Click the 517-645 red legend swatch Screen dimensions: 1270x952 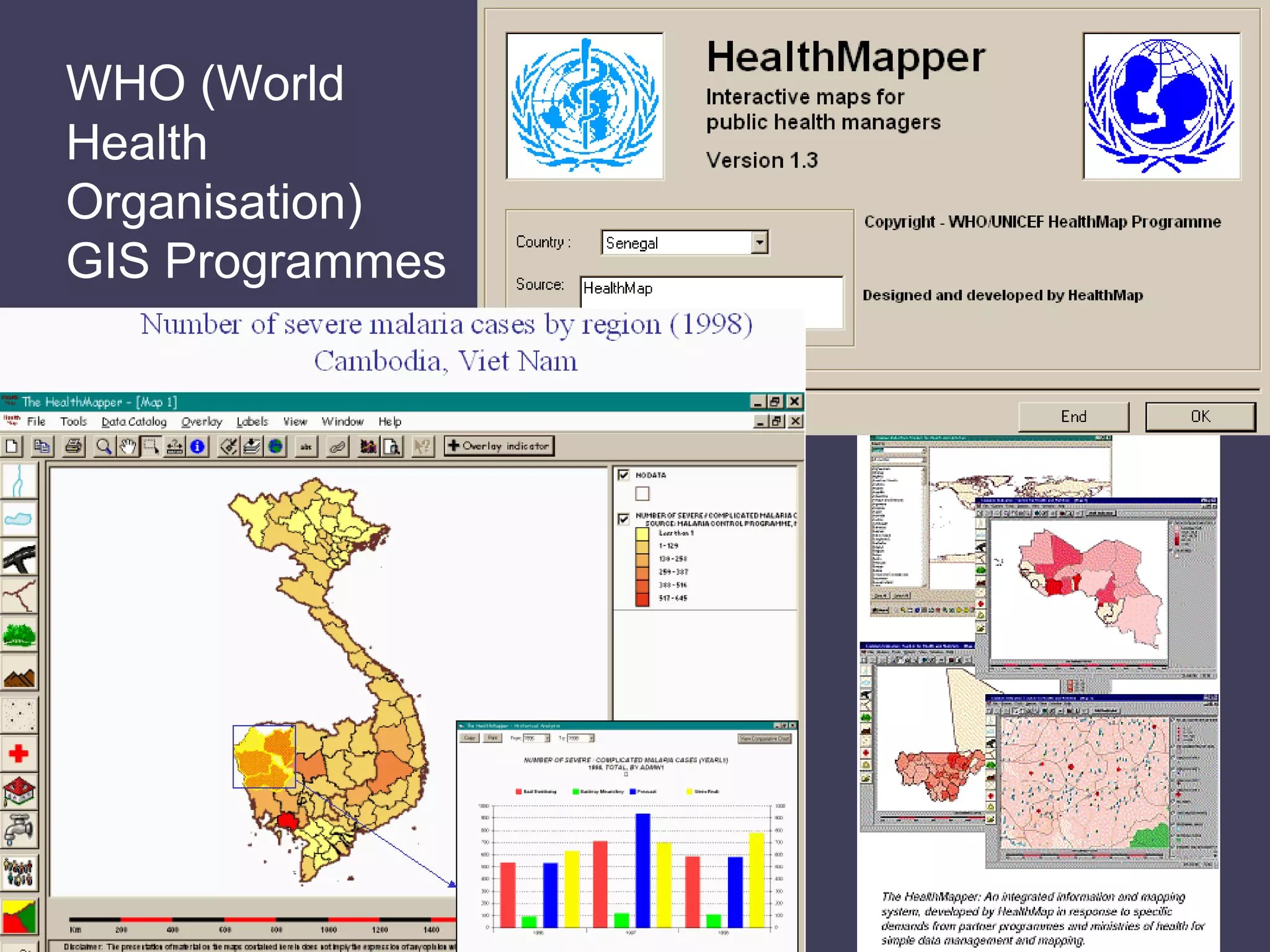tap(642, 598)
